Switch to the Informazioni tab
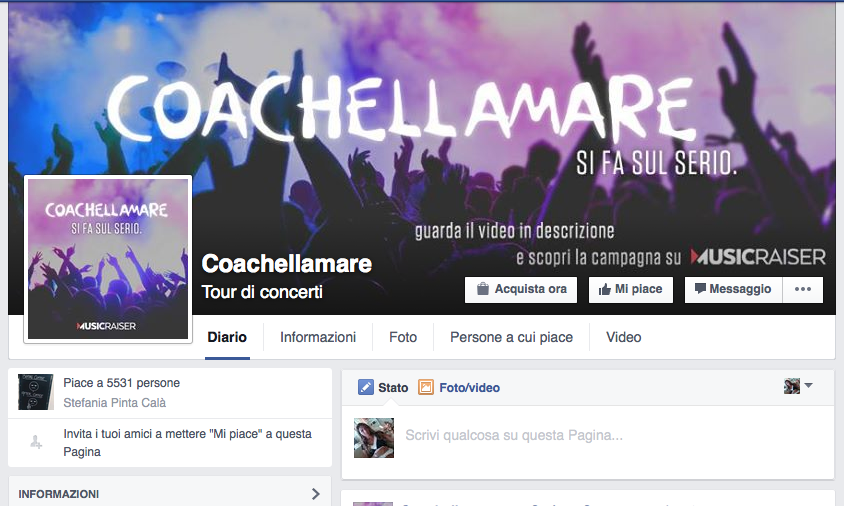Screen dimensions: 844x506 pos(318,338)
